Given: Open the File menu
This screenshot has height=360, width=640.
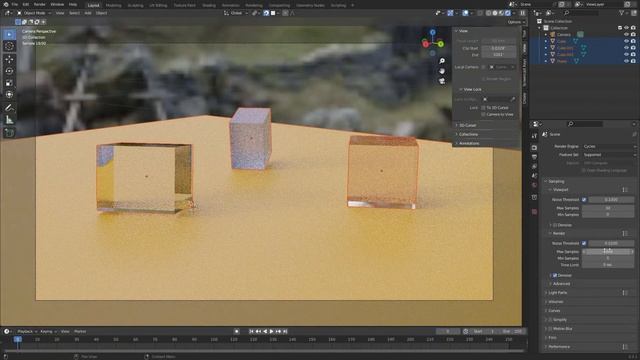Looking at the screenshot, I should coord(15,4).
